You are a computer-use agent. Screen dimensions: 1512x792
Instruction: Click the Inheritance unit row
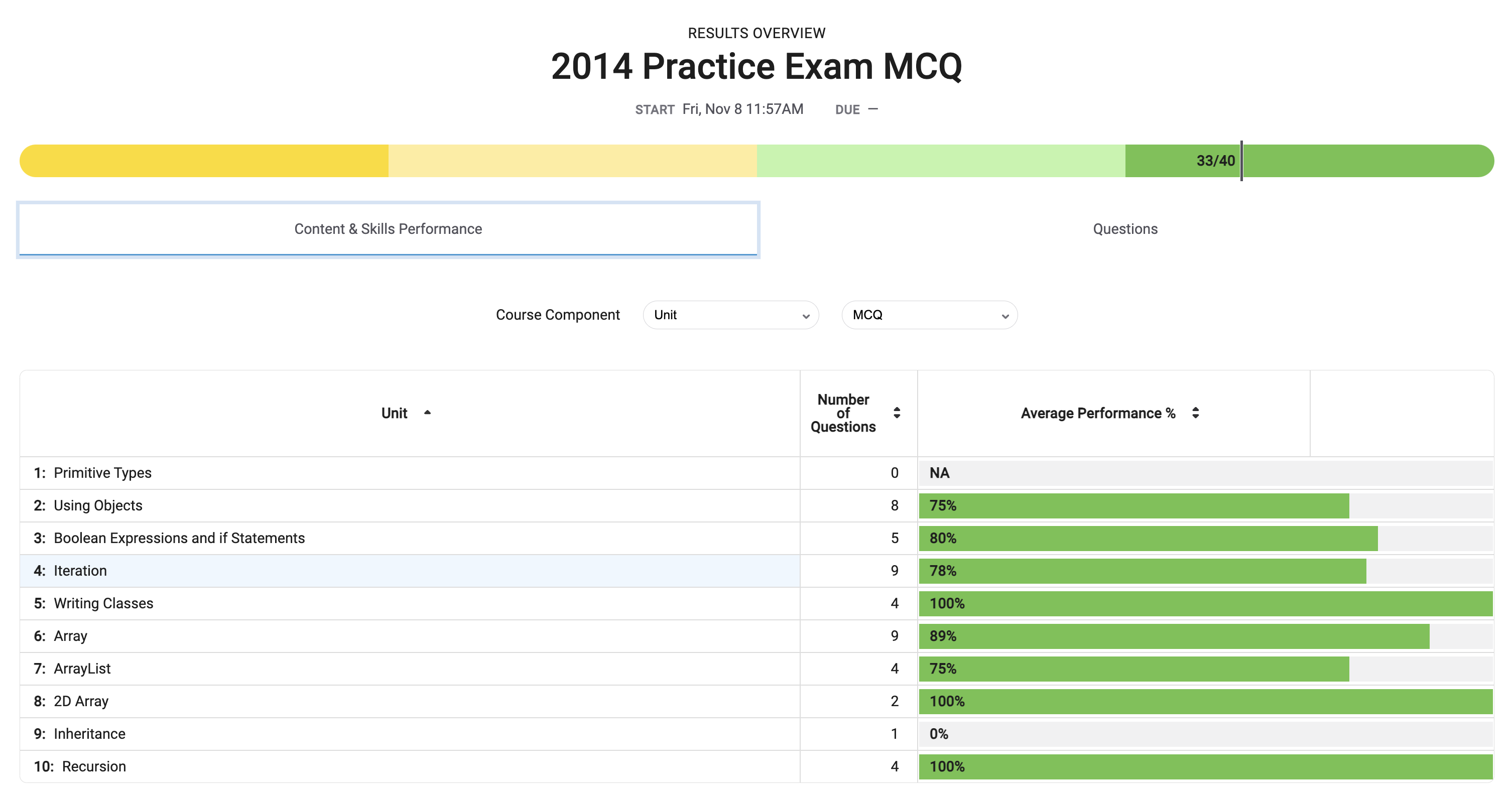(89, 734)
